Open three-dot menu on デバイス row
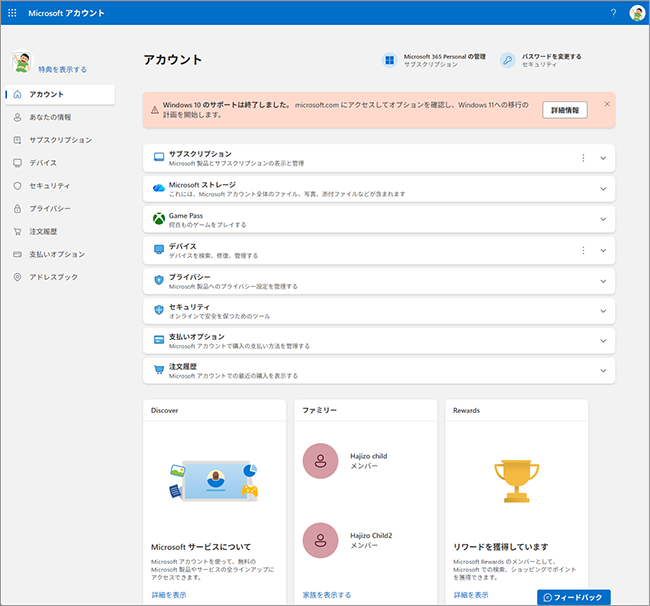The width and height of the screenshot is (650, 606). (x=583, y=250)
